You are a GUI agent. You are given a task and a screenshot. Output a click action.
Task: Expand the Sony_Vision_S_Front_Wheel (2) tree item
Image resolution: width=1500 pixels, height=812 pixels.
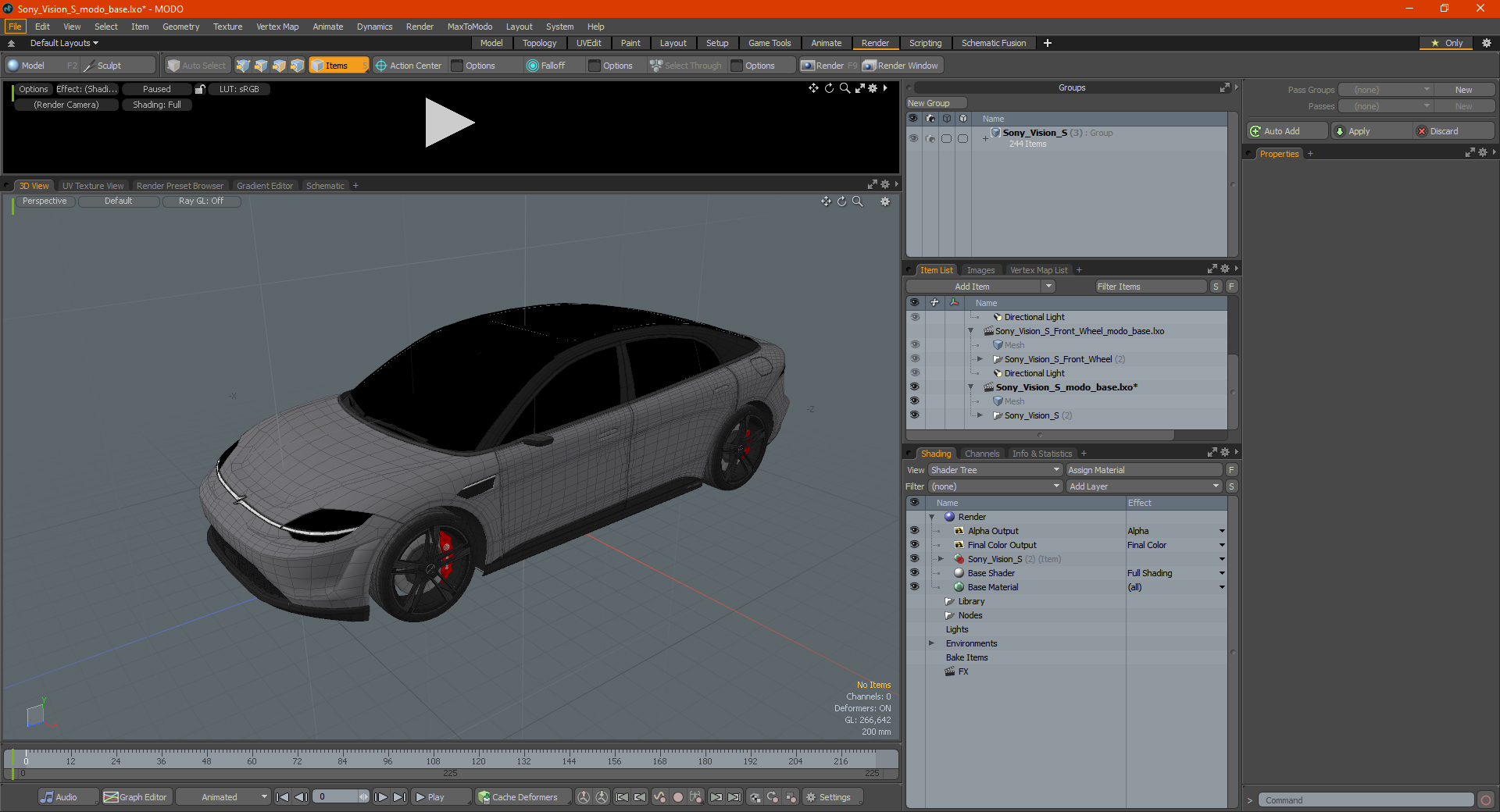[980, 359]
